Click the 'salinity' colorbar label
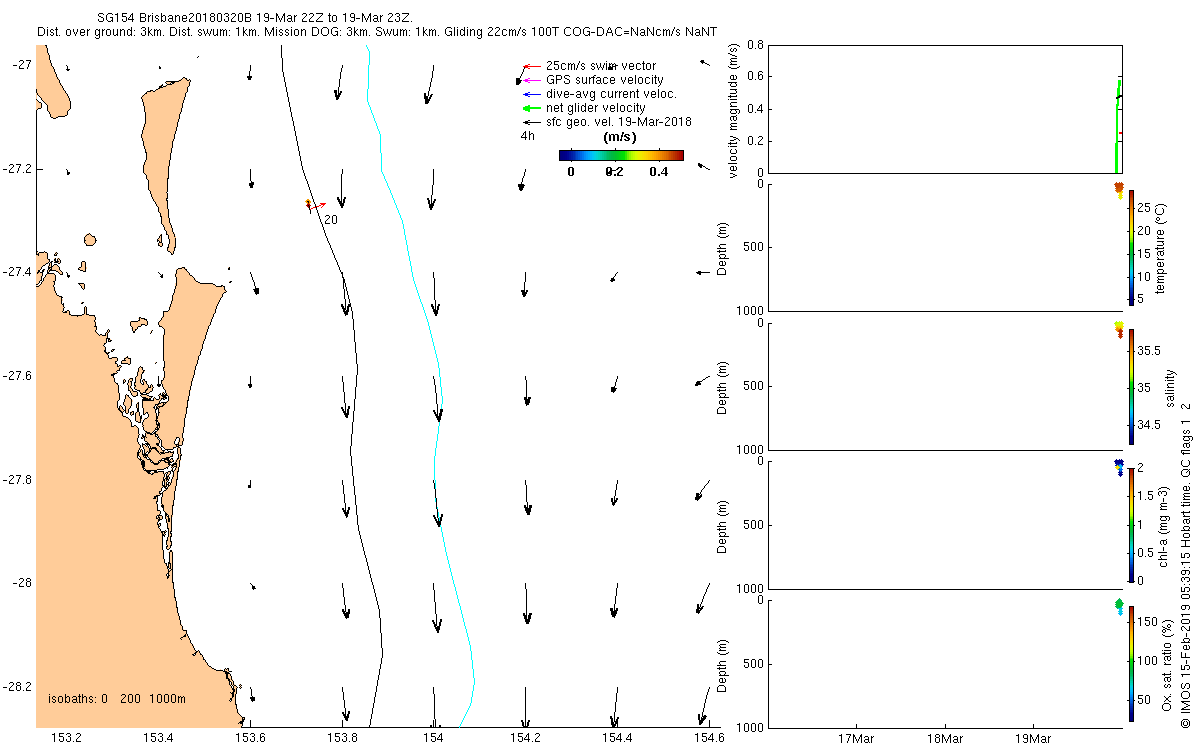The width and height of the screenshot is (1200, 750). click(1170, 386)
